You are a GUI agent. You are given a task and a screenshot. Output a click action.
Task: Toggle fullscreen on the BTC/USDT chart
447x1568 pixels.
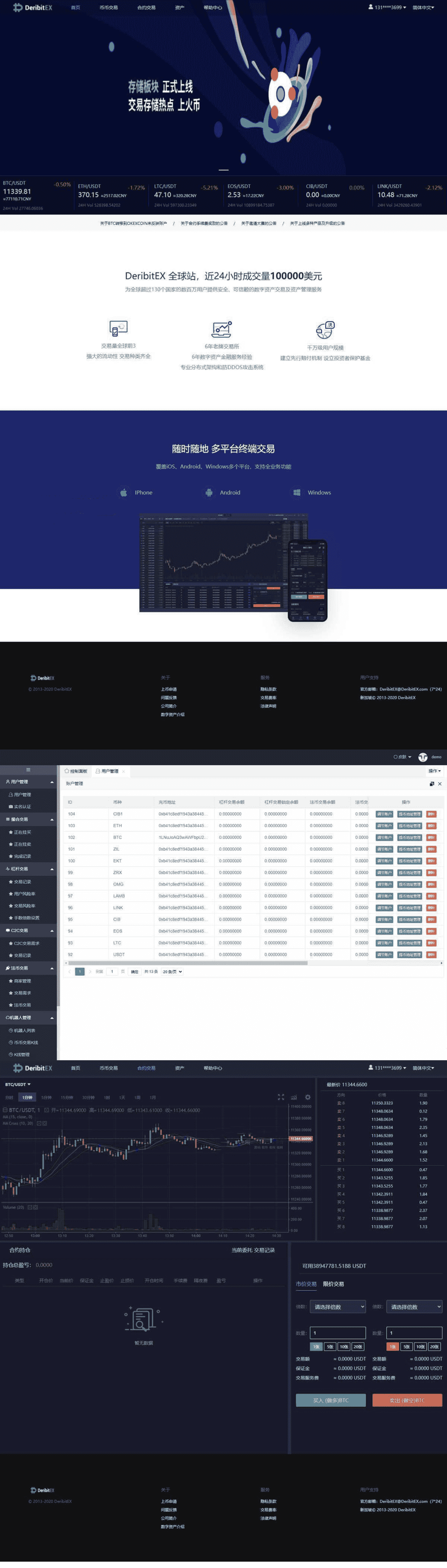(x=281, y=1097)
